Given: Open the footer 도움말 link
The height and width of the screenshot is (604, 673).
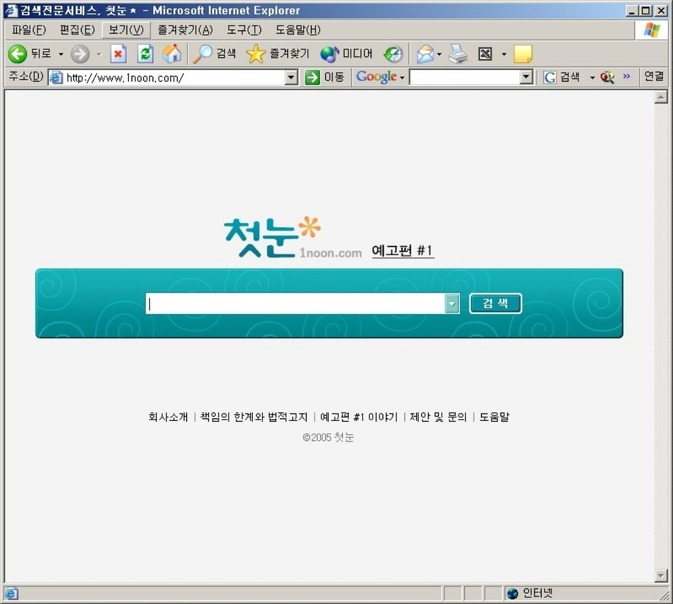Looking at the screenshot, I should click(494, 417).
